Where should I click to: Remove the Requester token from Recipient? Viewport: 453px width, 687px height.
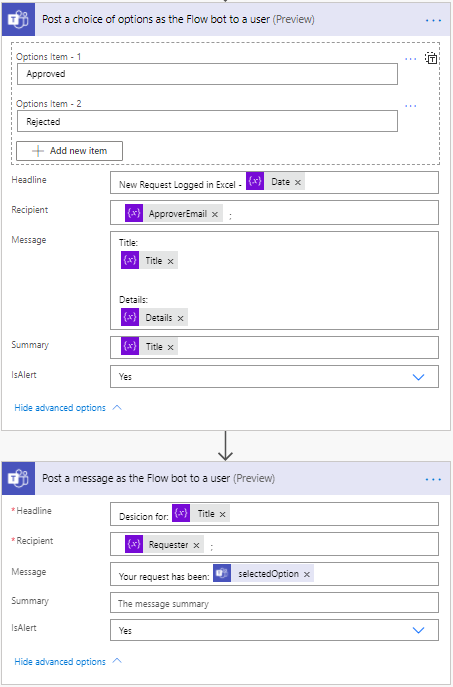point(196,545)
